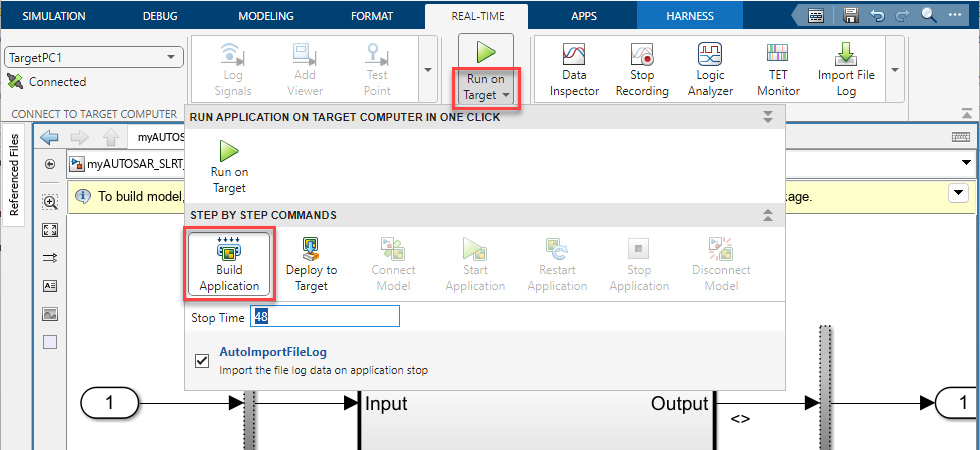This screenshot has width=980, height=450.
Task: Click the redo arrow icon
Action: pos(902,16)
